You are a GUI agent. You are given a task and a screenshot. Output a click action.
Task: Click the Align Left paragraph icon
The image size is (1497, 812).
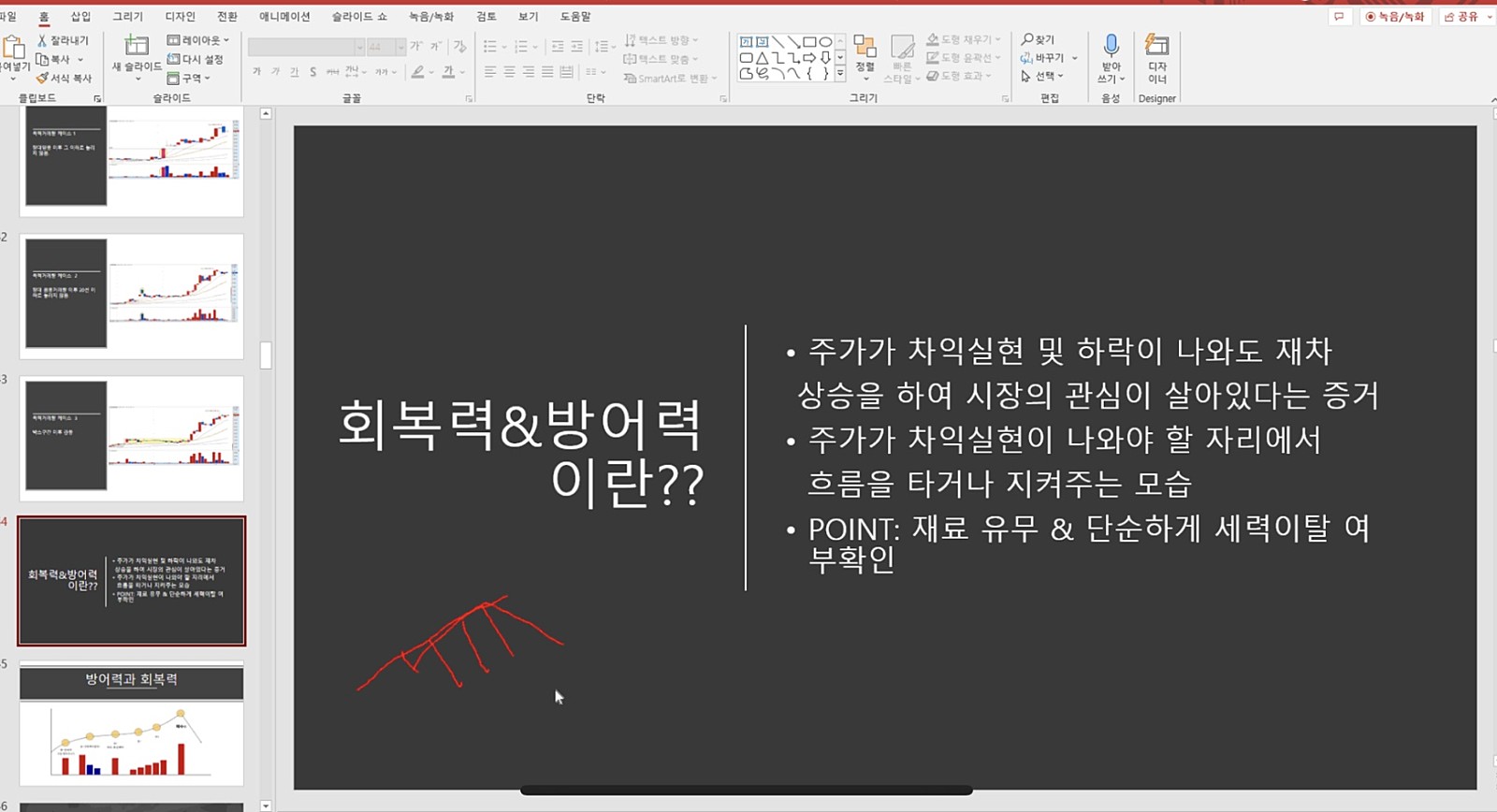[490, 72]
